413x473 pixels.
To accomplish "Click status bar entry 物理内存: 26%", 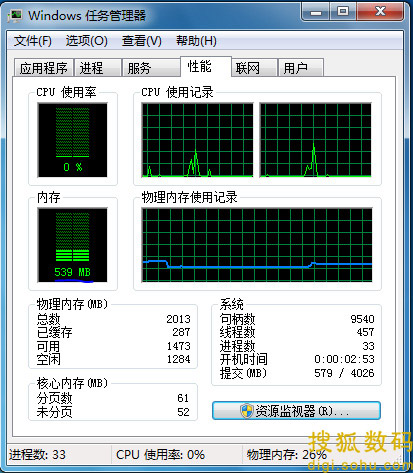I will point(286,455).
